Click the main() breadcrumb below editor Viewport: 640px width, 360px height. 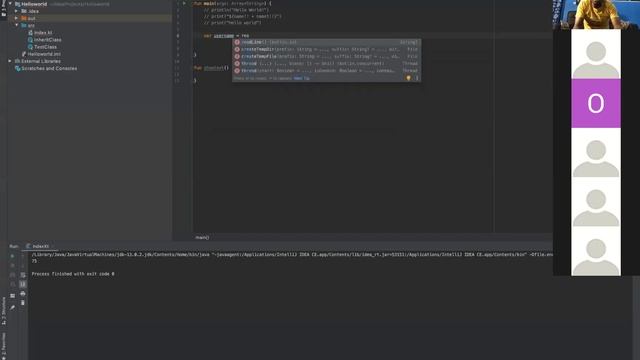pos(202,237)
